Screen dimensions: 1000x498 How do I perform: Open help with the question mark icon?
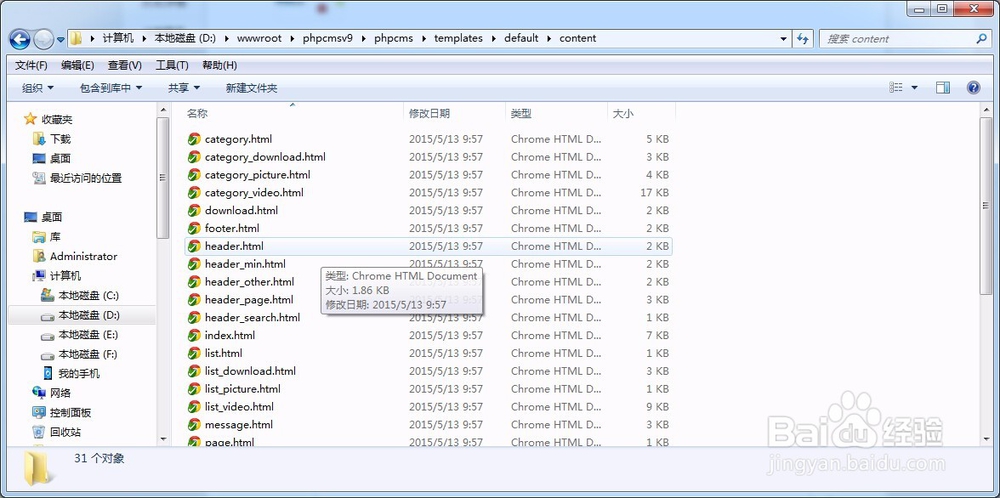click(973, 87)
